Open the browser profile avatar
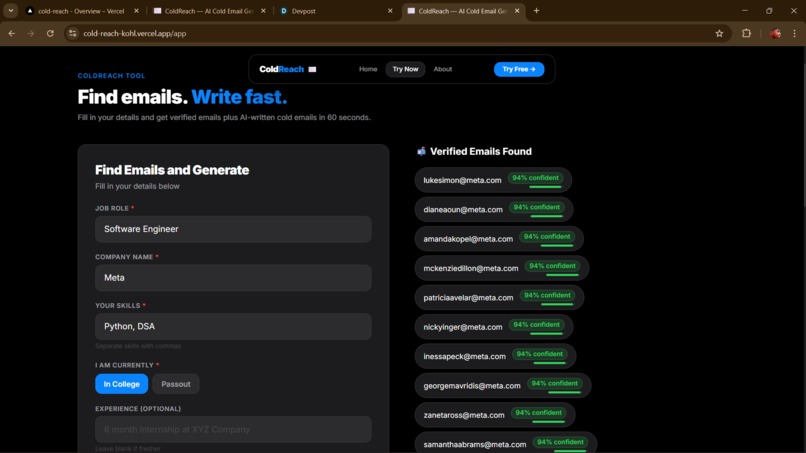The width and height of the screenshot is (806, 453). [775, 33]
